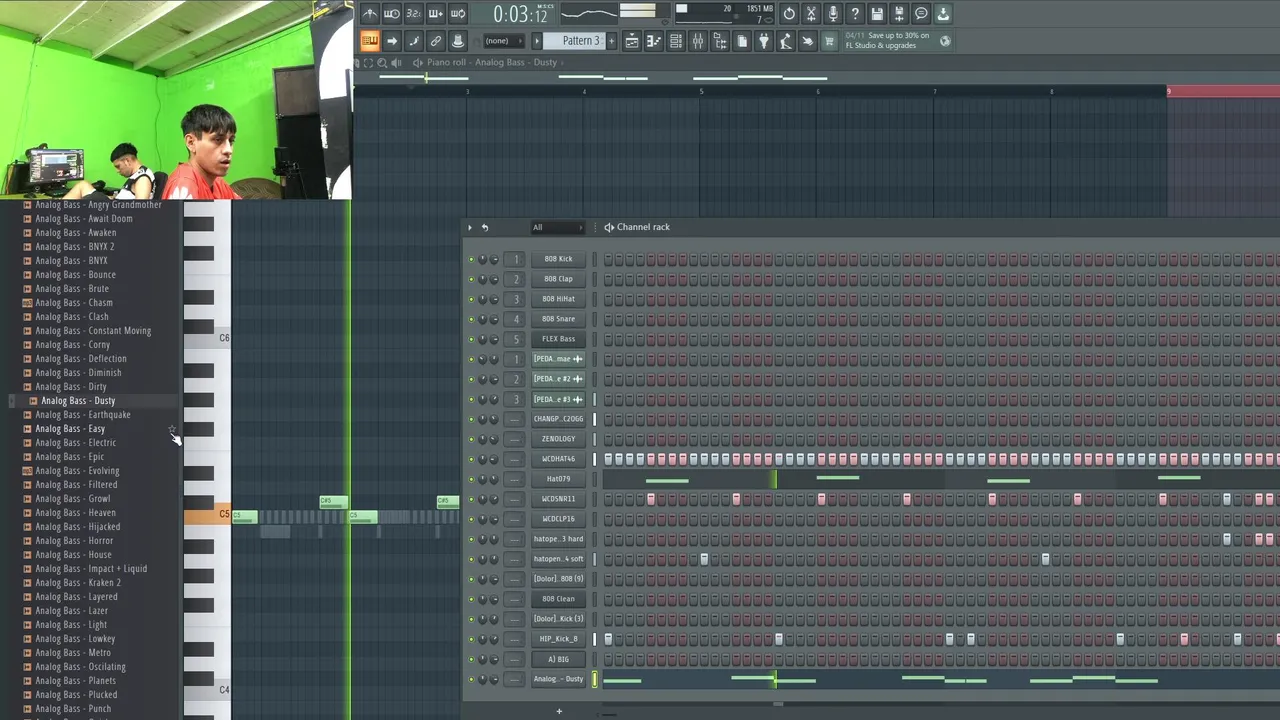Mute the ZENOLOGY channel
This screenshot has width=1280, height=720.
coord(471,439)
